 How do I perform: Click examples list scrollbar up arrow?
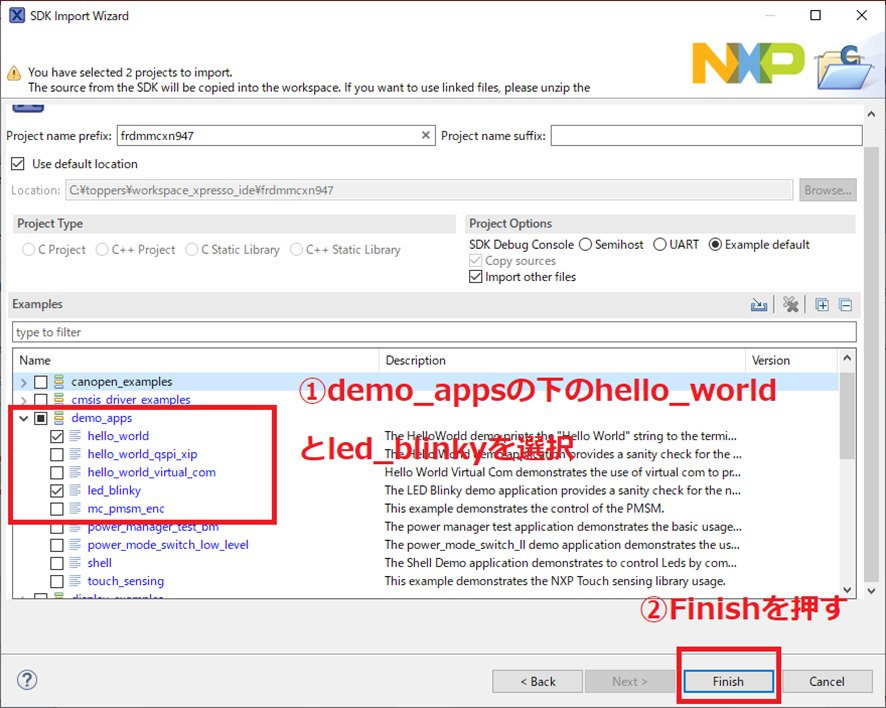click(x=847, y=358)
